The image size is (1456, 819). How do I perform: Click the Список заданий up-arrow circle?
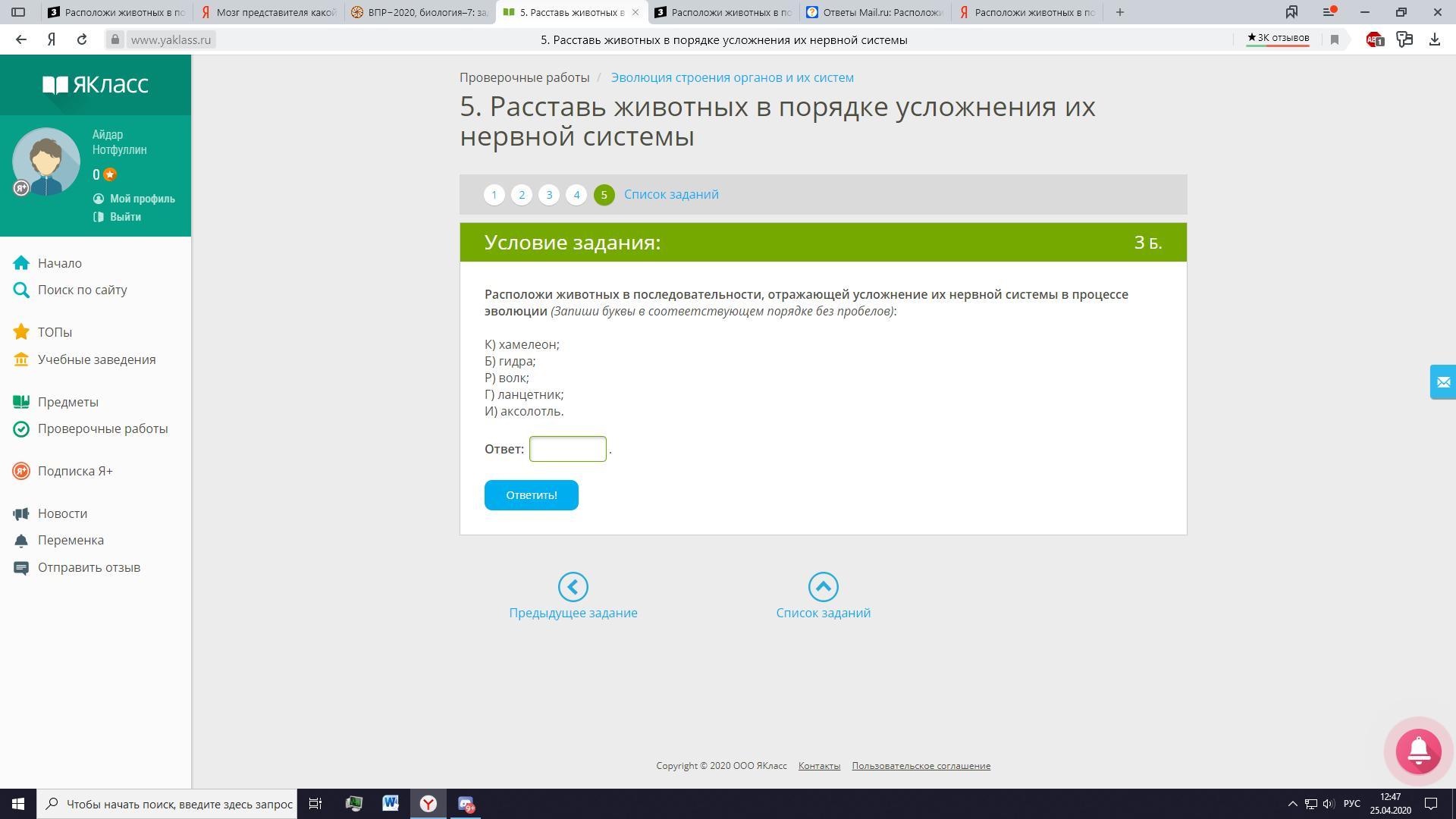pyautogui.click(x=823, y=587)
